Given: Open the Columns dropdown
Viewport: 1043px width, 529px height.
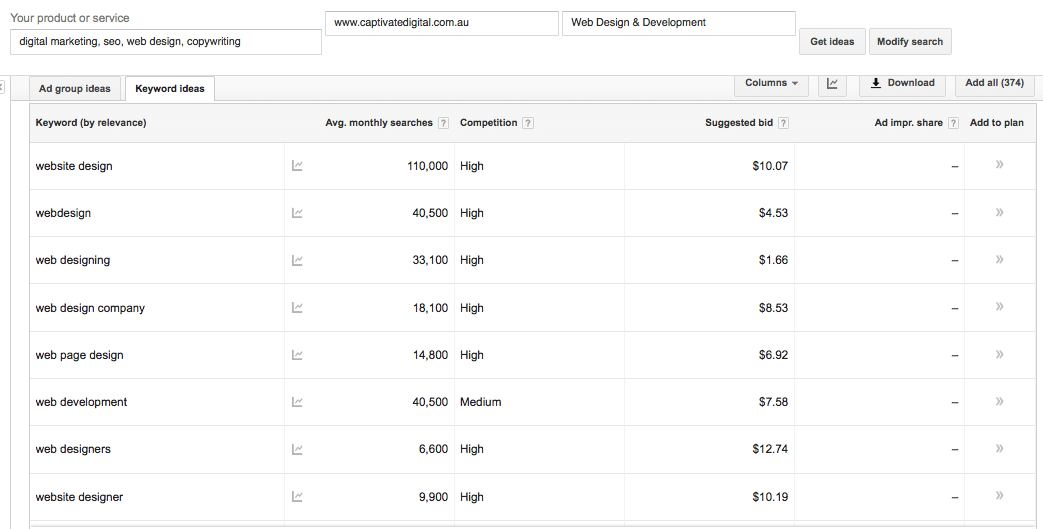Looking at the screenshot, I should click(x=772, y=83).
